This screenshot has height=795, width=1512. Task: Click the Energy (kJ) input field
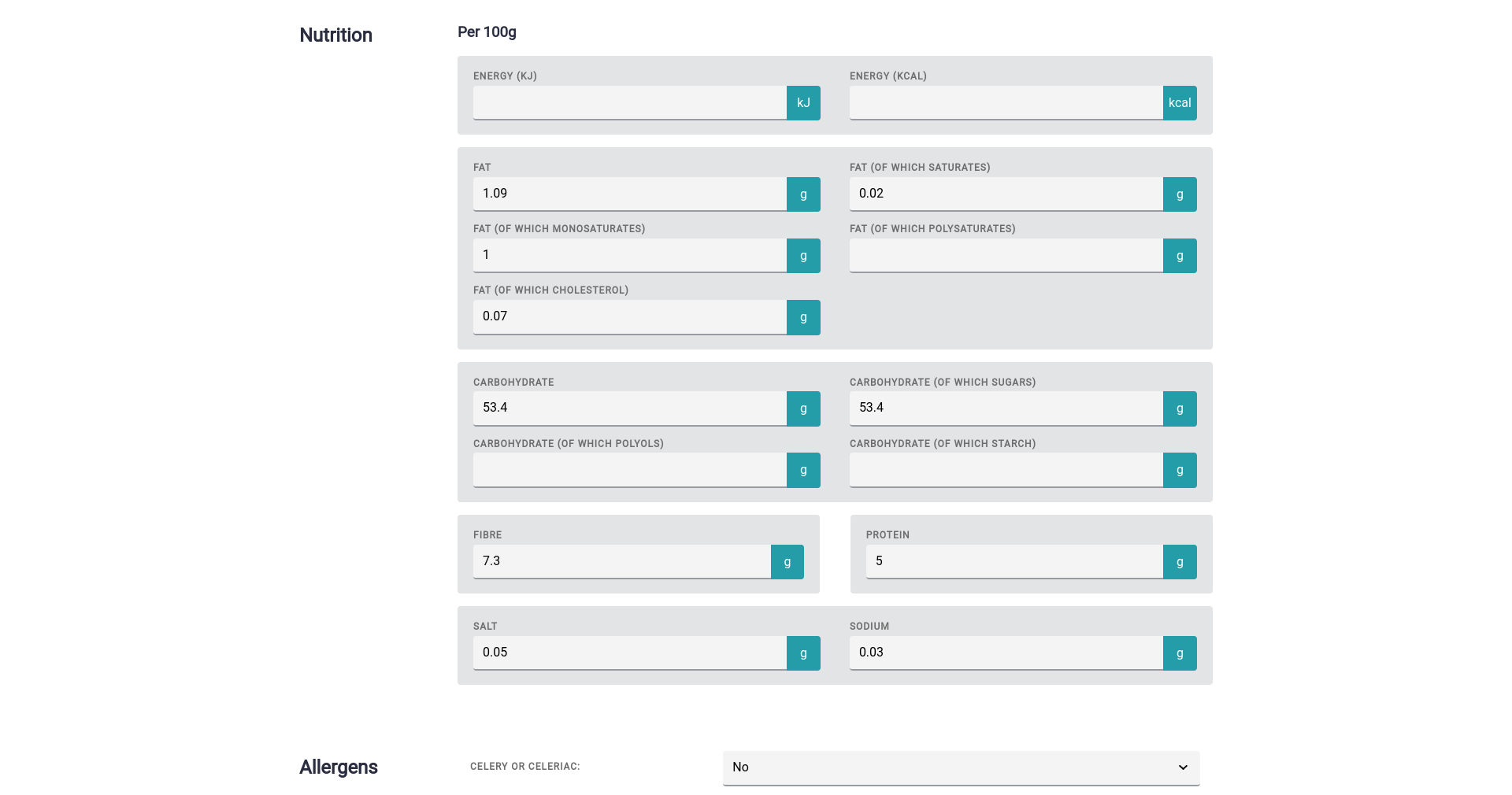click(x=629, y=103)
